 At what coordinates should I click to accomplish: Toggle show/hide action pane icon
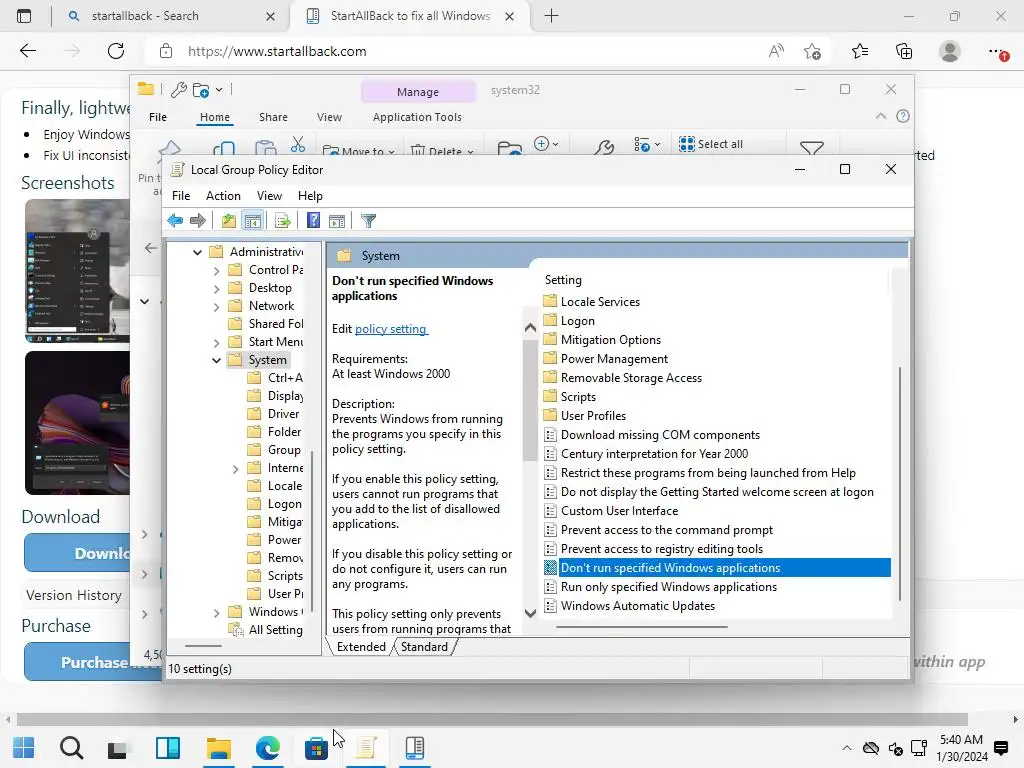click(337, 221)
